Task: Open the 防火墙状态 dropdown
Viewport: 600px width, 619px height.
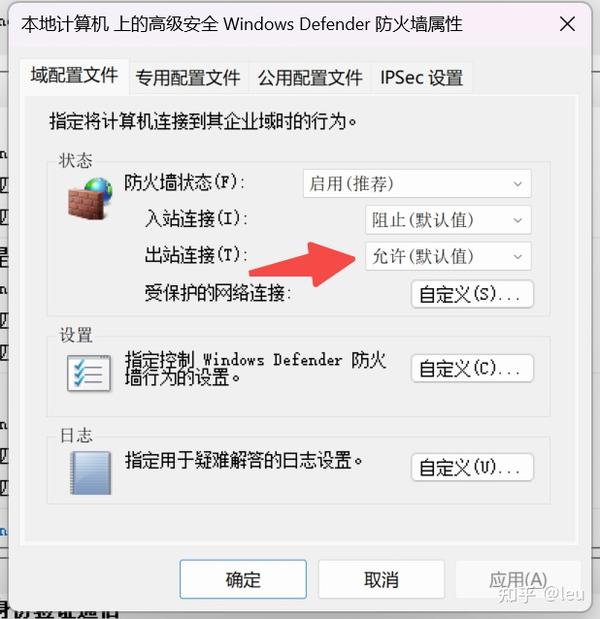Action: (x=417, y=184)
